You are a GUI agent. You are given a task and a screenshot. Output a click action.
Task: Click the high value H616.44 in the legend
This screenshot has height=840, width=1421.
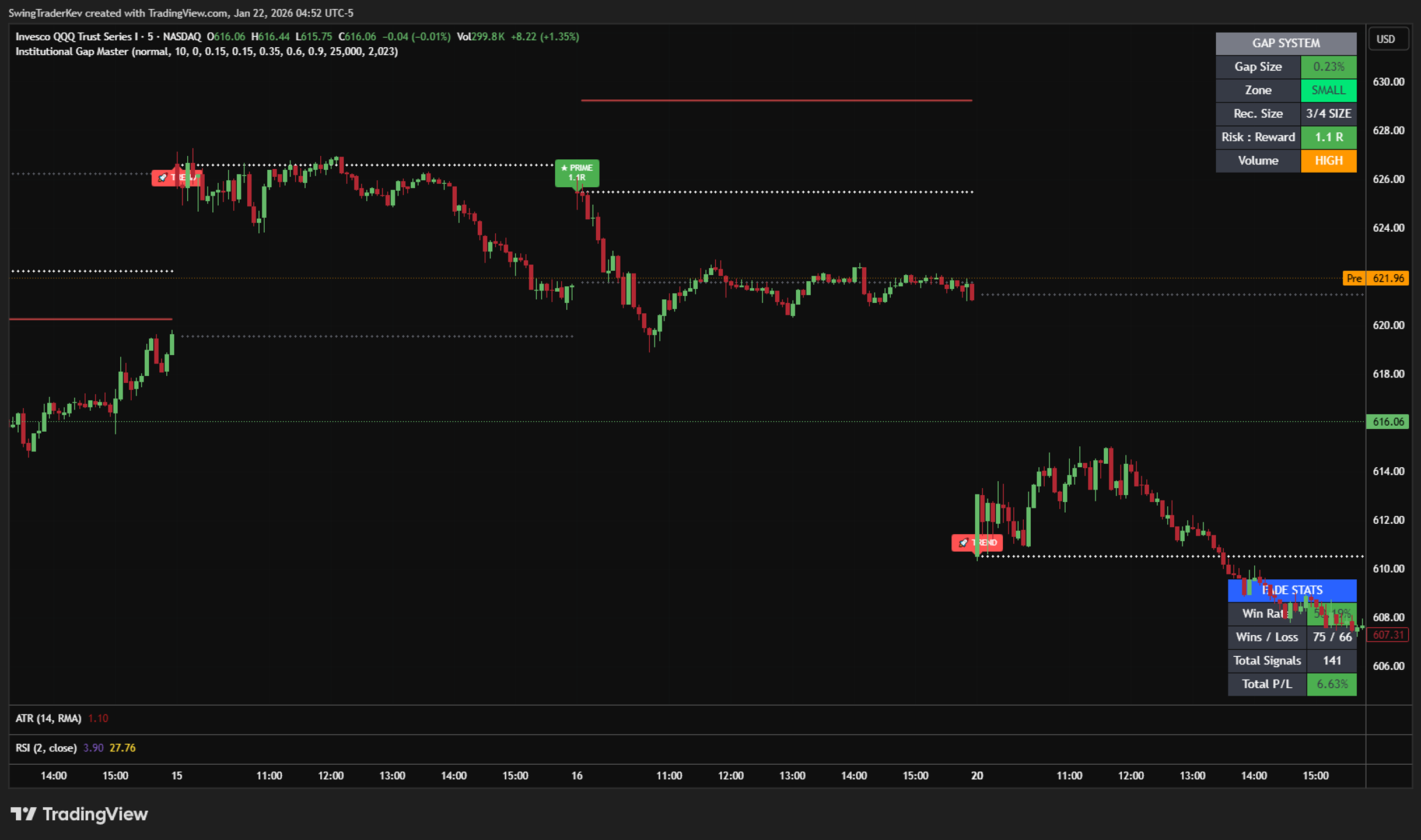pos(270,36)
